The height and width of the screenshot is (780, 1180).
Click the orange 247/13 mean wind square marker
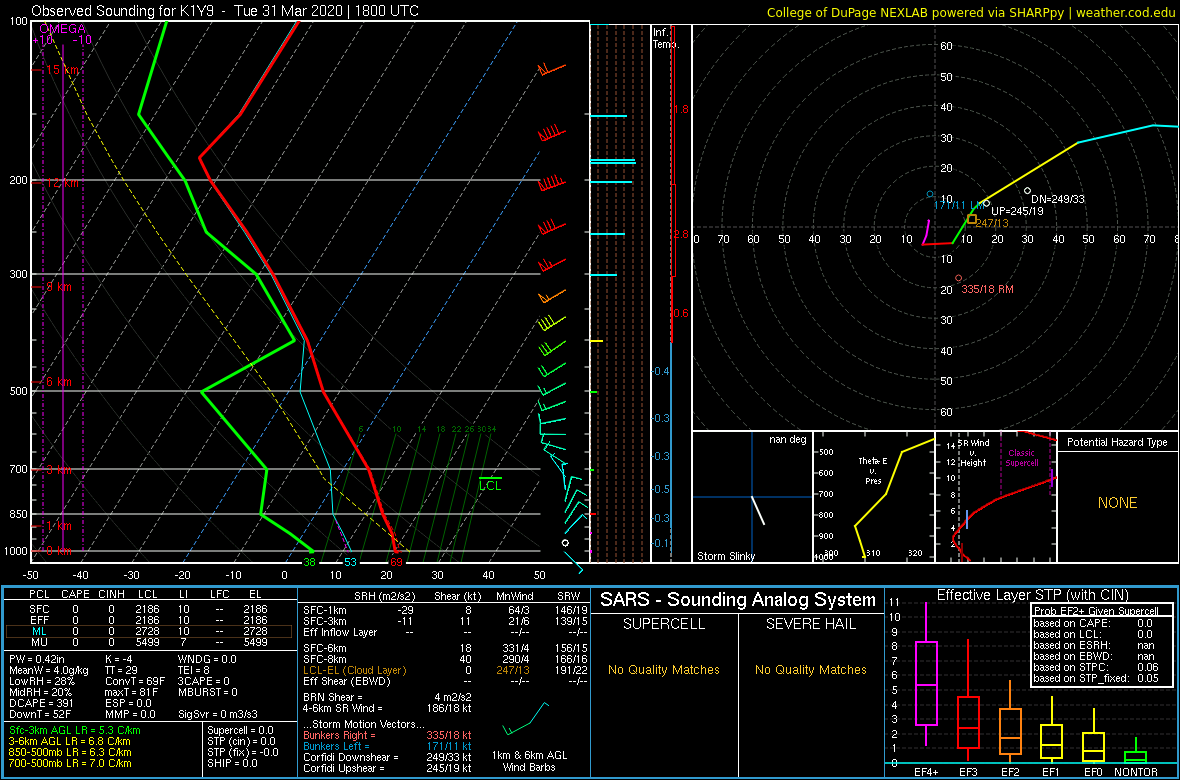pos(972,220)
